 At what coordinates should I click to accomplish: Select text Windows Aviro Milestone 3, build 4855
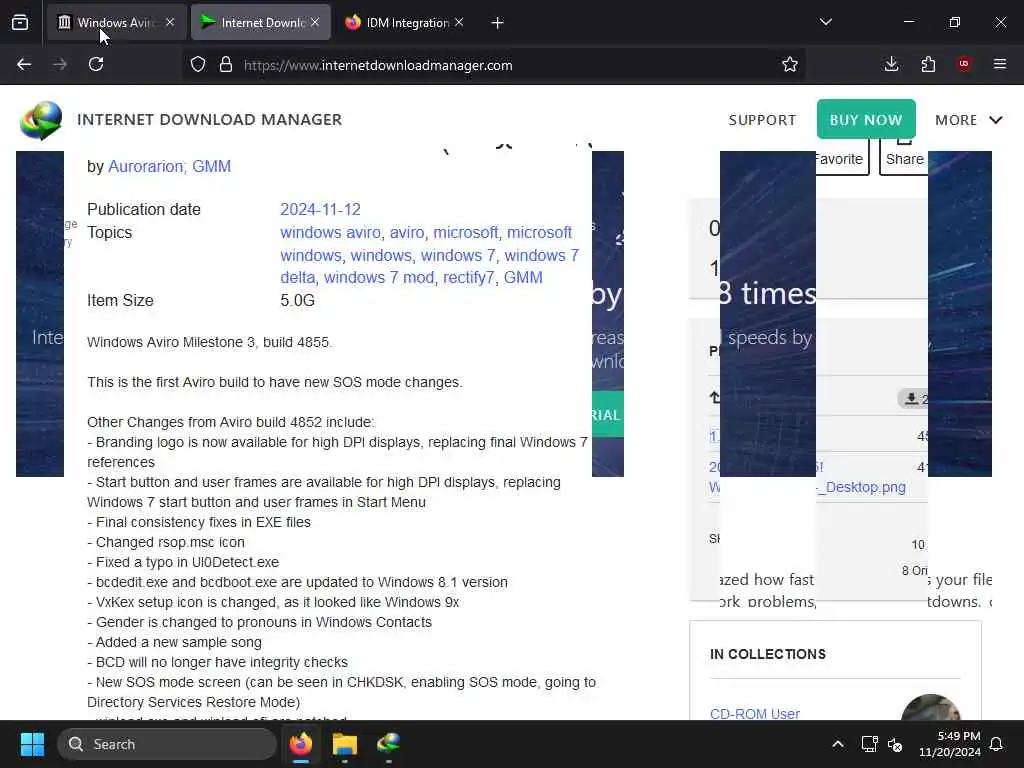pos(210,342)
